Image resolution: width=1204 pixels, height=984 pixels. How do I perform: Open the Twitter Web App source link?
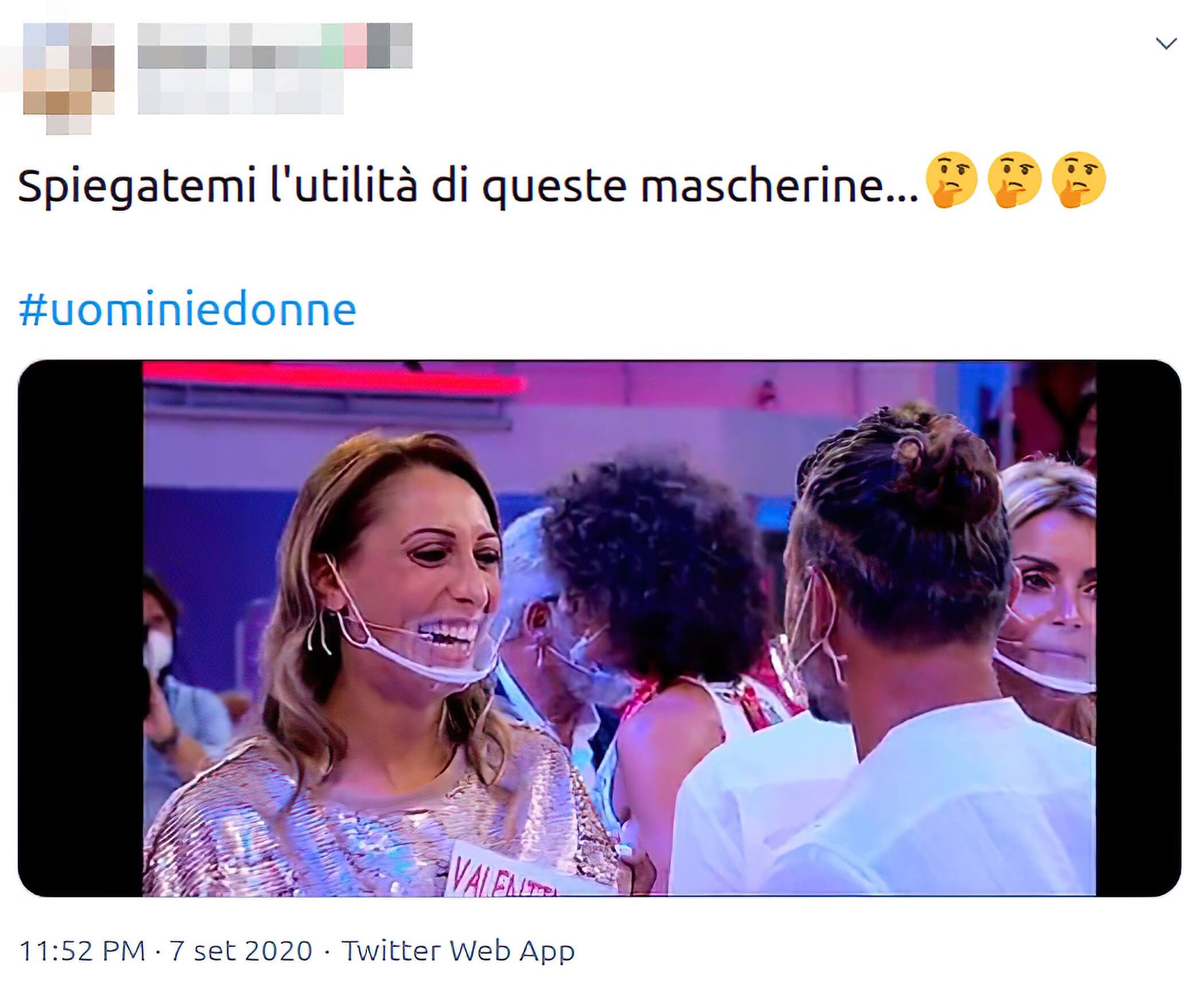[458, 951]
